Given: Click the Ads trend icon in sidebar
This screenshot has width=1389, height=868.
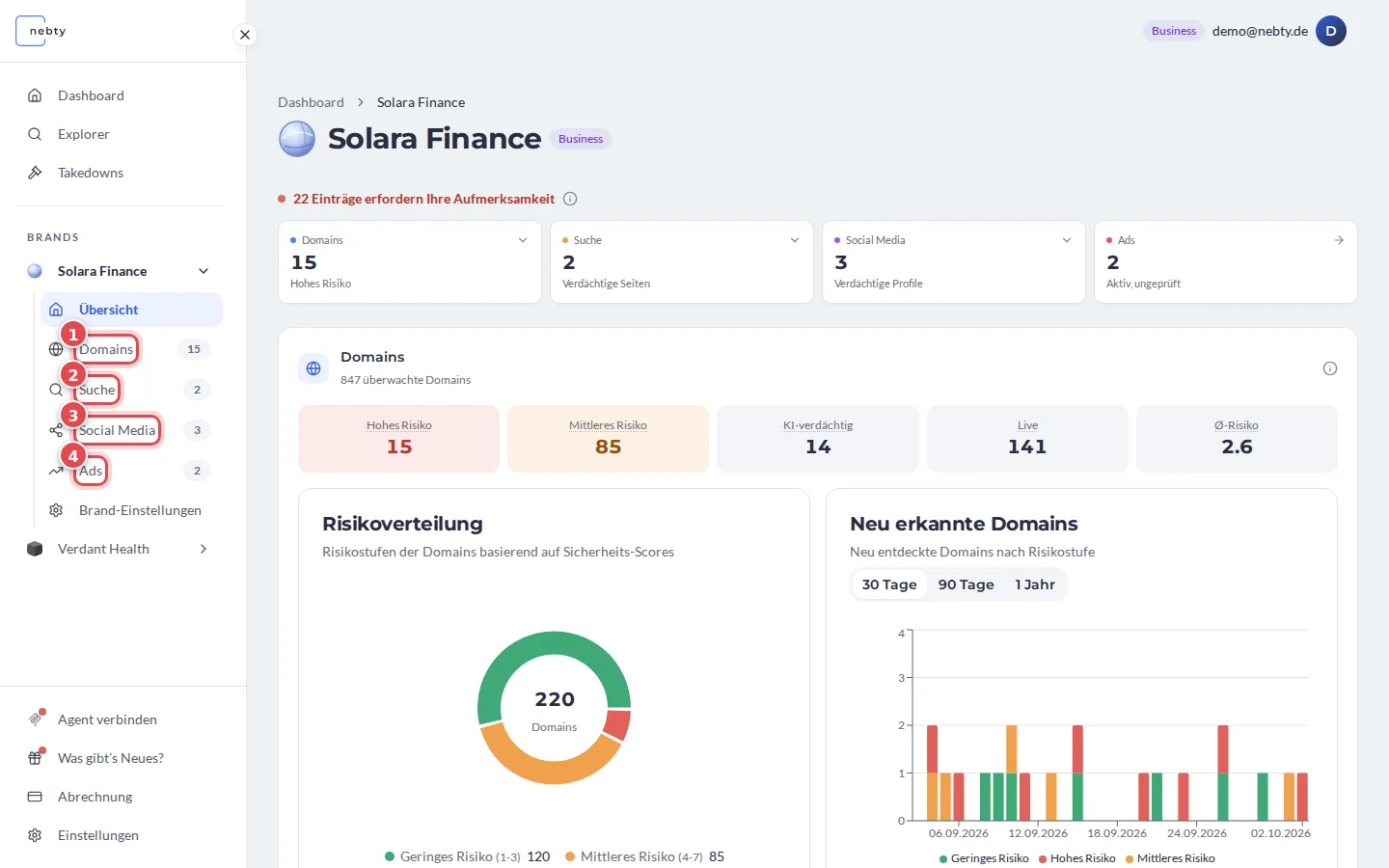Looking at the screenshot, I should [x=56, y=471].
